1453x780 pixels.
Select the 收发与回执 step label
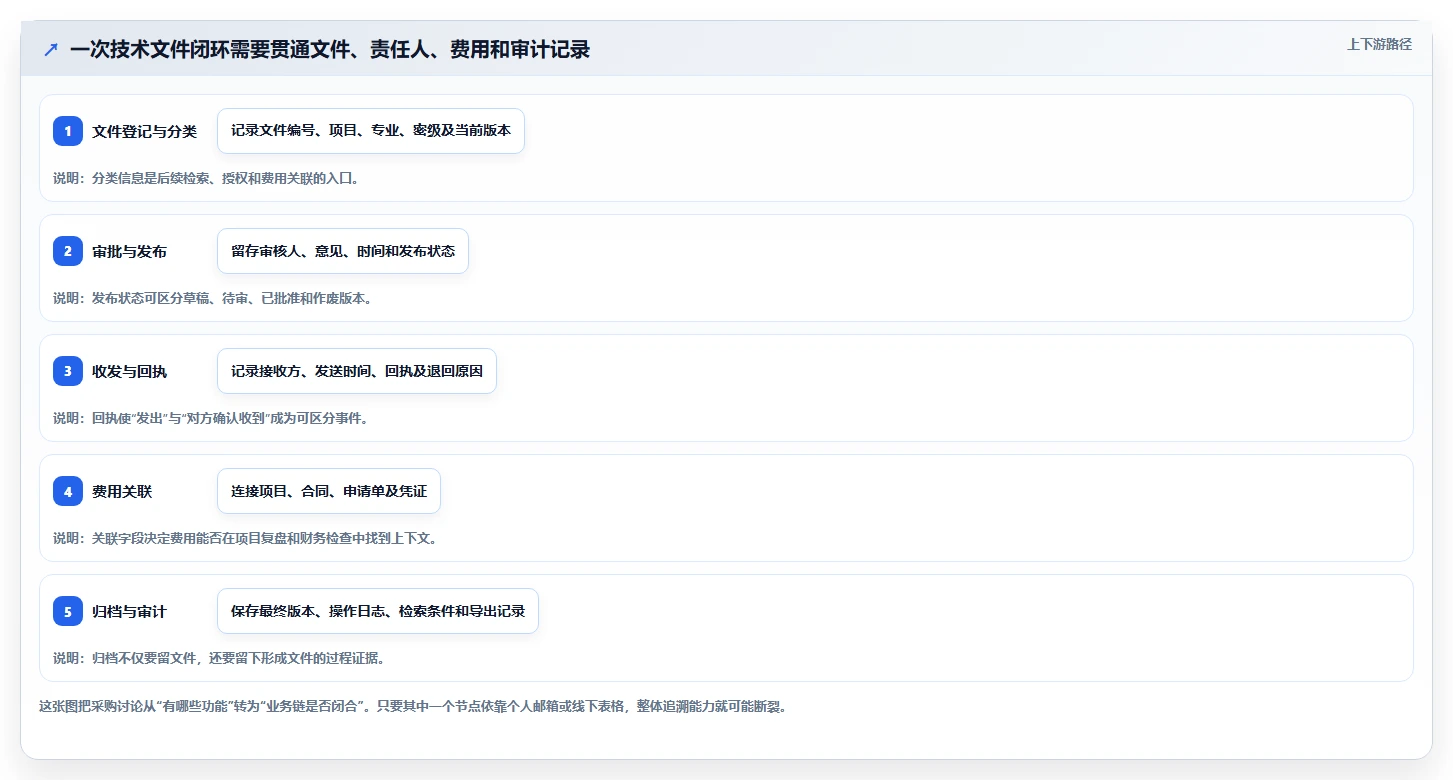tap(130, 371)
